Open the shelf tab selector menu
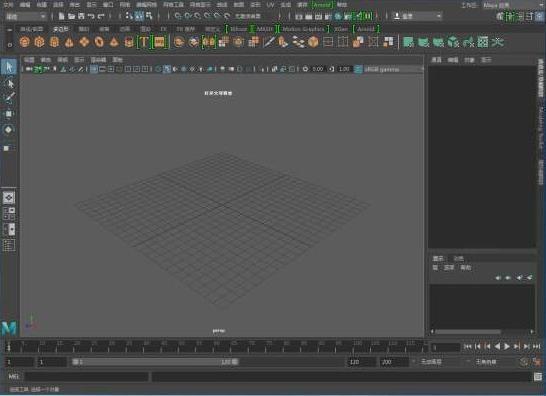 tap(10, 30)
